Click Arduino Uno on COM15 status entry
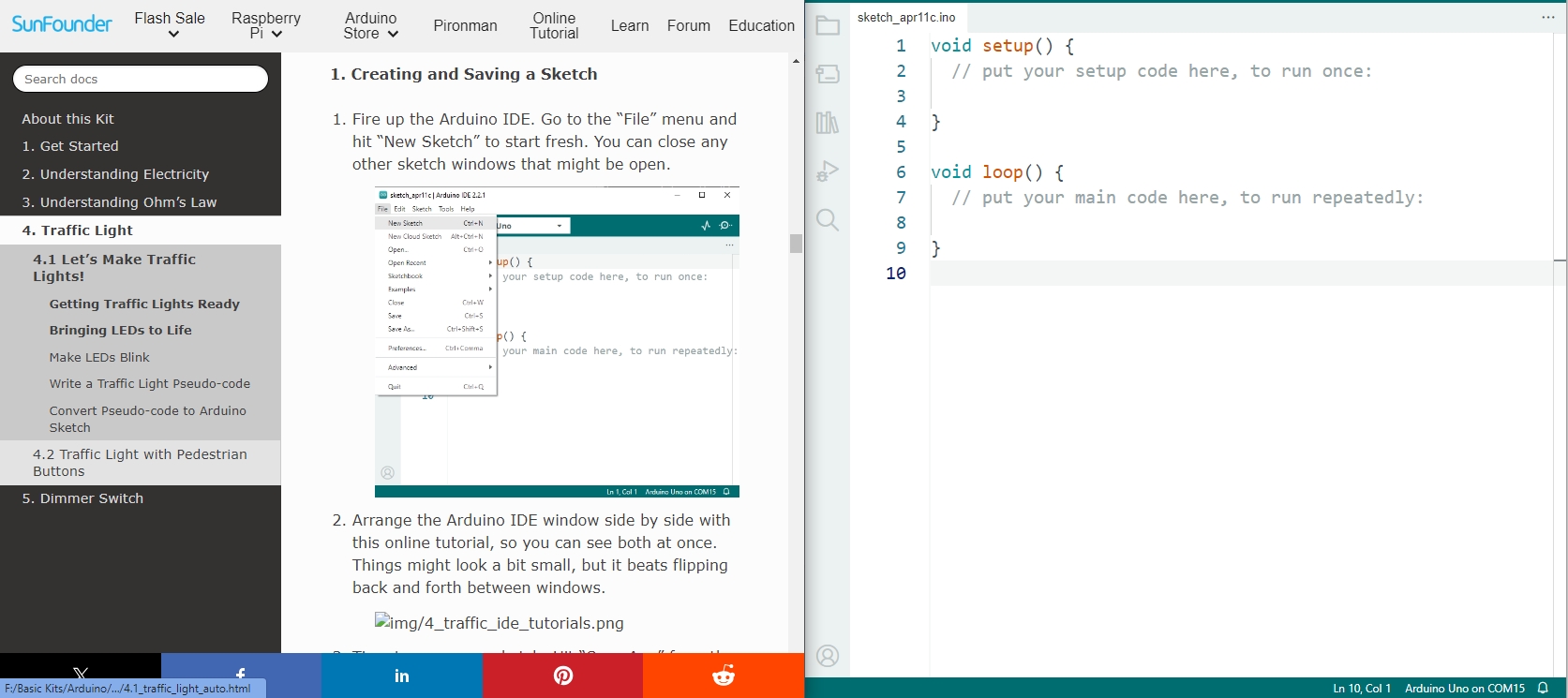The height and width of the screenshot is (698, 1568). [x=1464, y=689]
